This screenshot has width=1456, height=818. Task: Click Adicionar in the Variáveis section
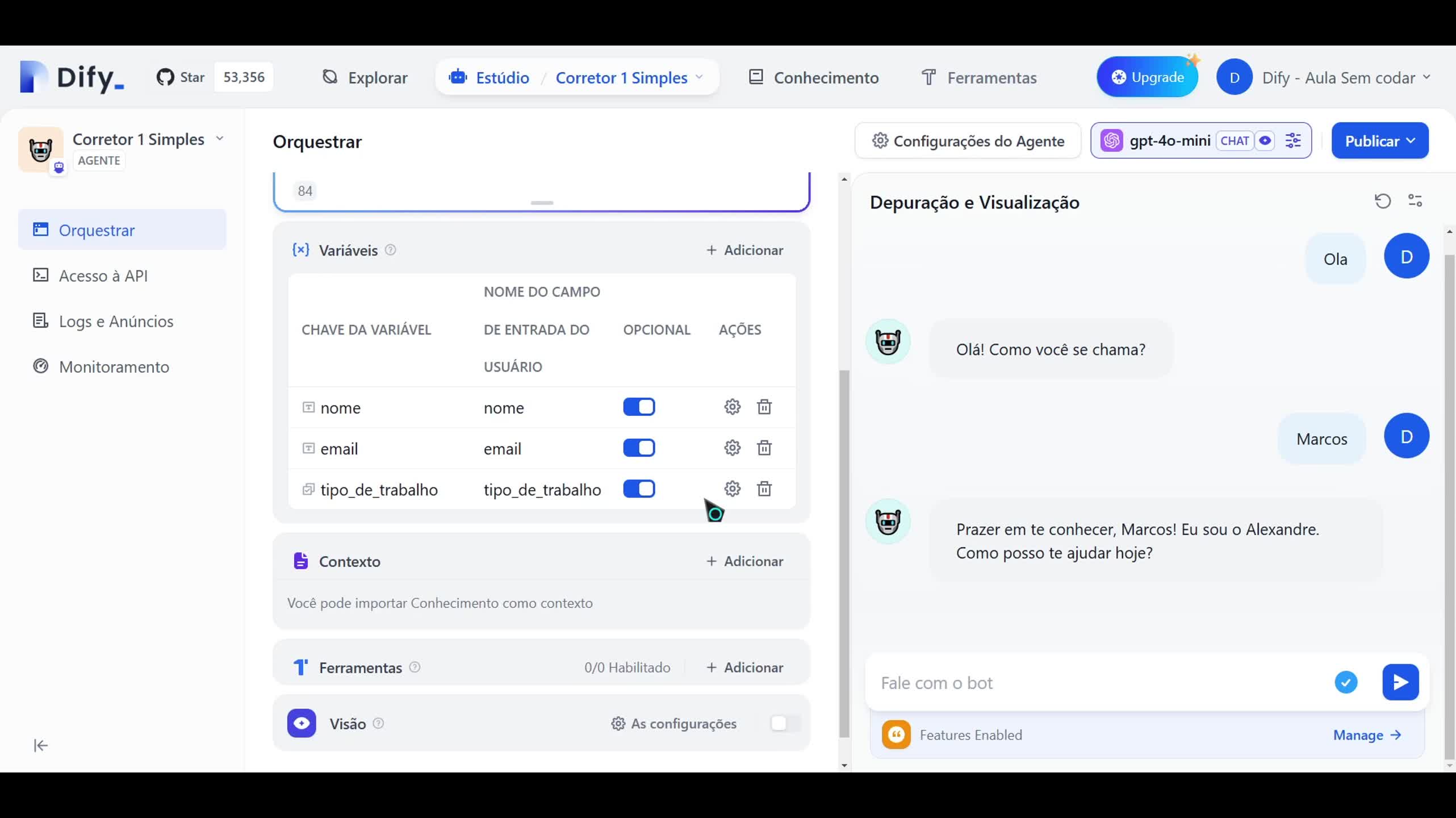pos(744,250)
